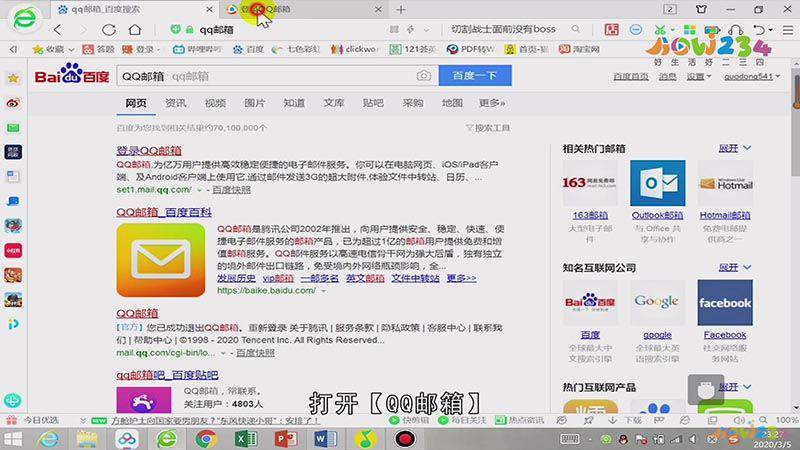
Task: Click the Baidu logo
Action: coord(72,74)
